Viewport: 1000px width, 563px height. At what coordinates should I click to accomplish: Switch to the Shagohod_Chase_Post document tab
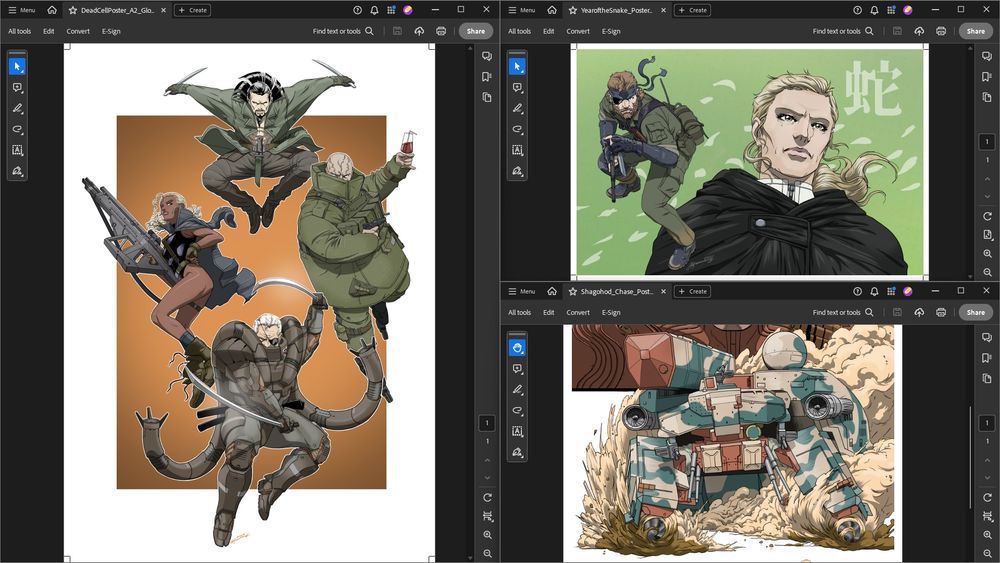coord(617,291)
